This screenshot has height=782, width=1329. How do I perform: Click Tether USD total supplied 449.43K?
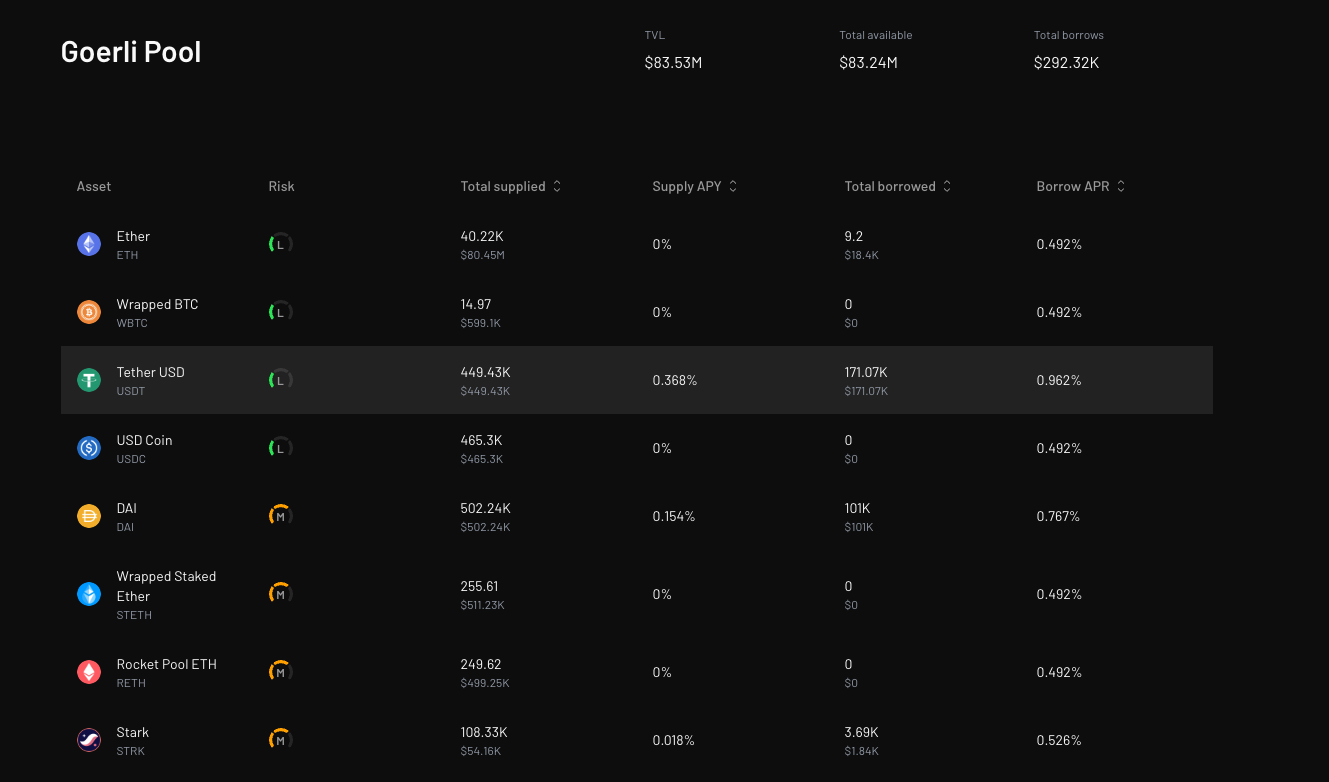(485, 372)
